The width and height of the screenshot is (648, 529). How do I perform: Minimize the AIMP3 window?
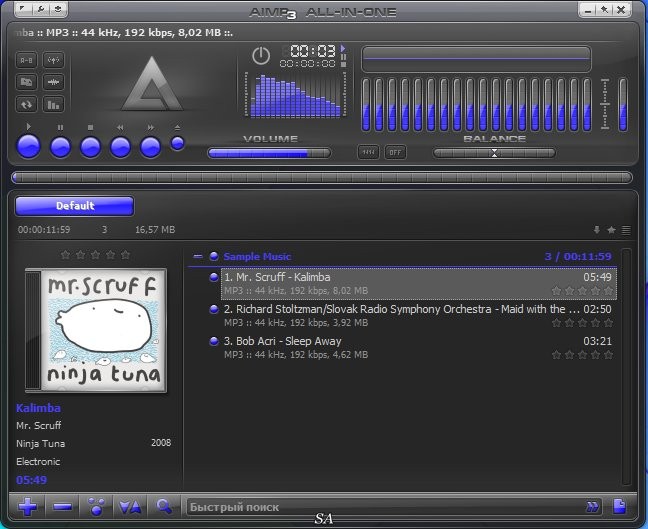588,9
